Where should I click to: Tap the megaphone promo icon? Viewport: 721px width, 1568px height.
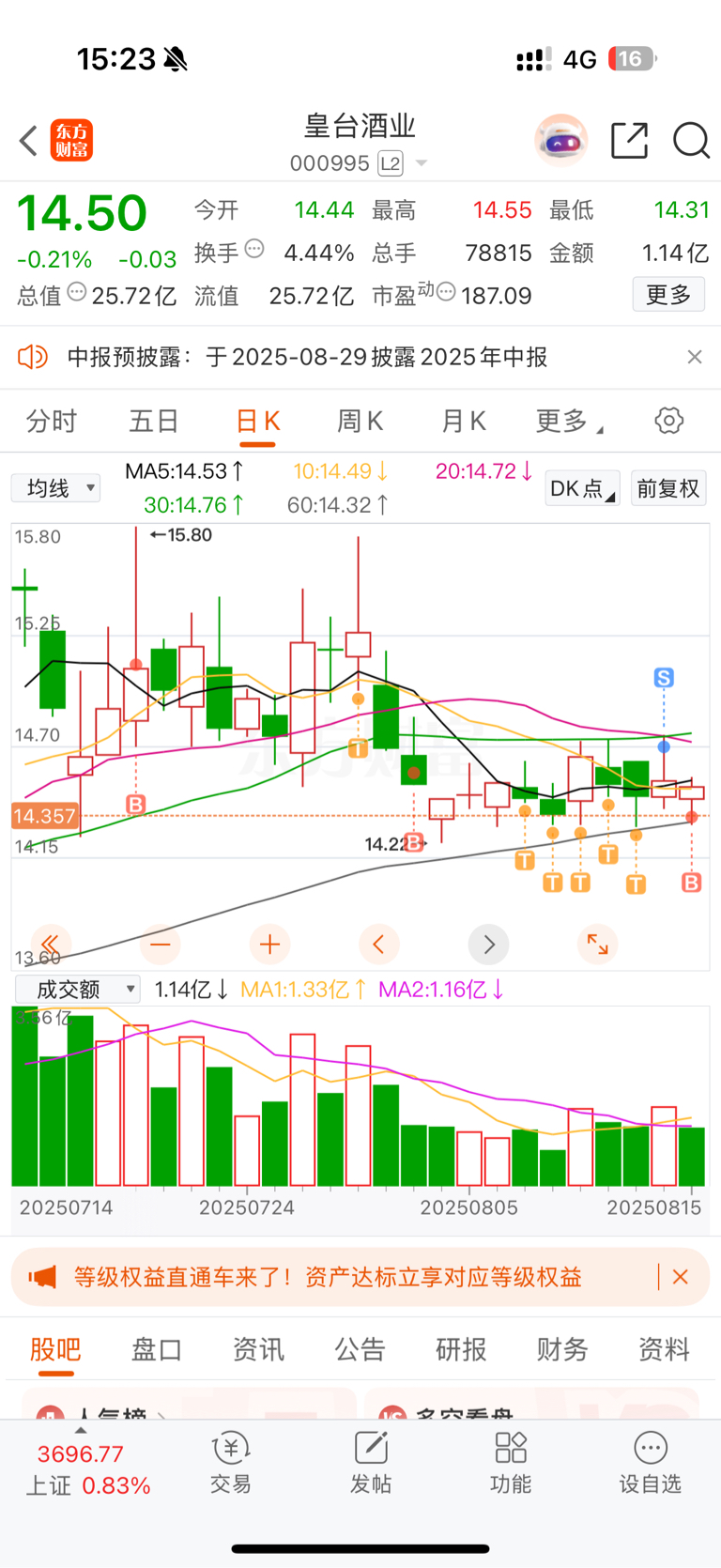42,1277
